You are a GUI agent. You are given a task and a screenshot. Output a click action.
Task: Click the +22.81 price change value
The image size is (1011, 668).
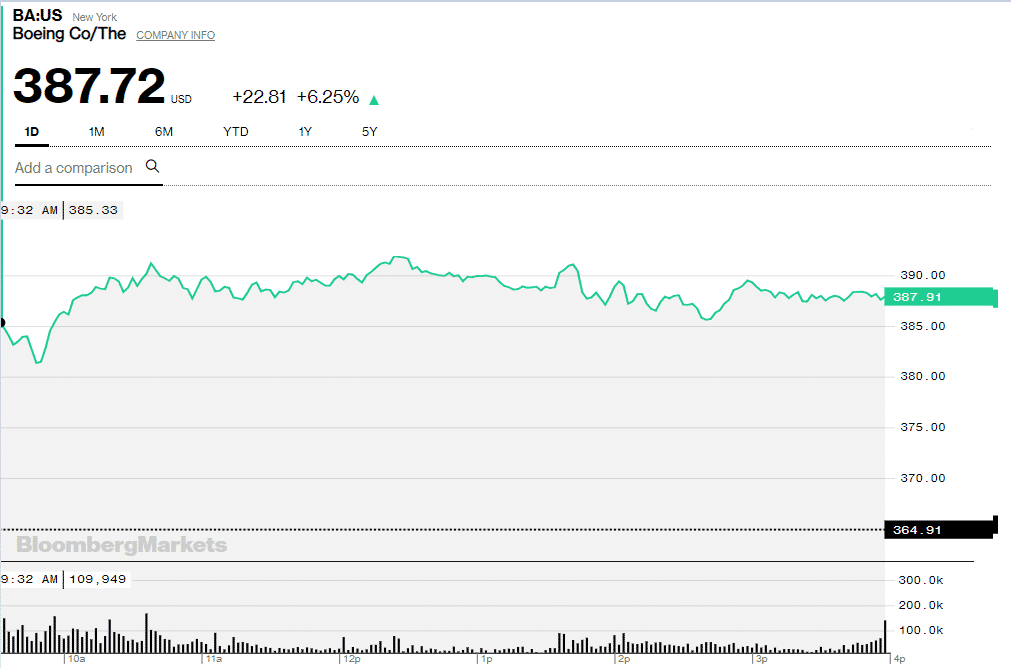coord(259,97)
